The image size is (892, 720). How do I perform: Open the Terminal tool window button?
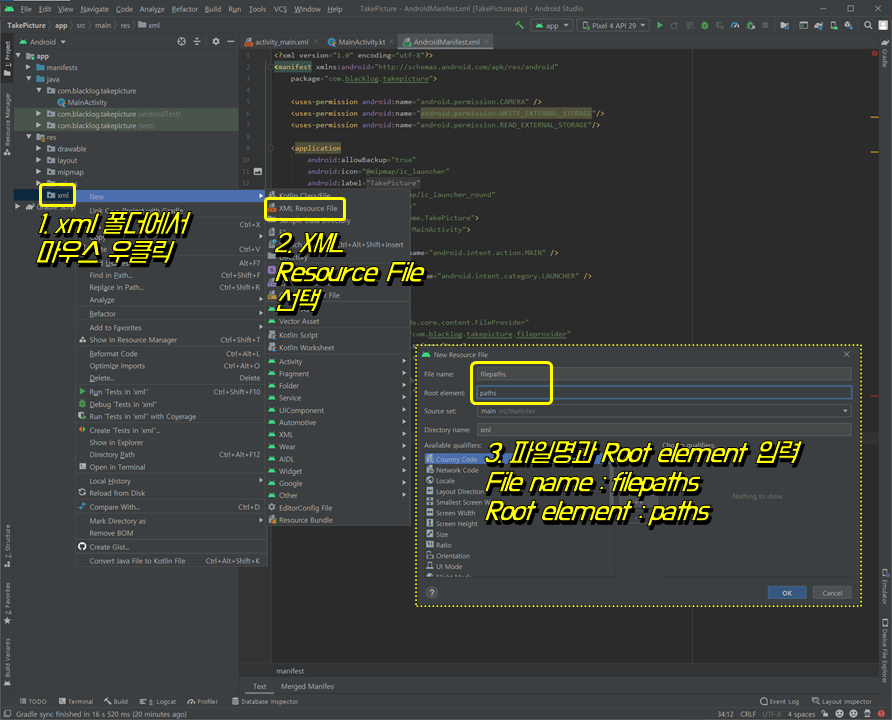(x=76, y=701)
